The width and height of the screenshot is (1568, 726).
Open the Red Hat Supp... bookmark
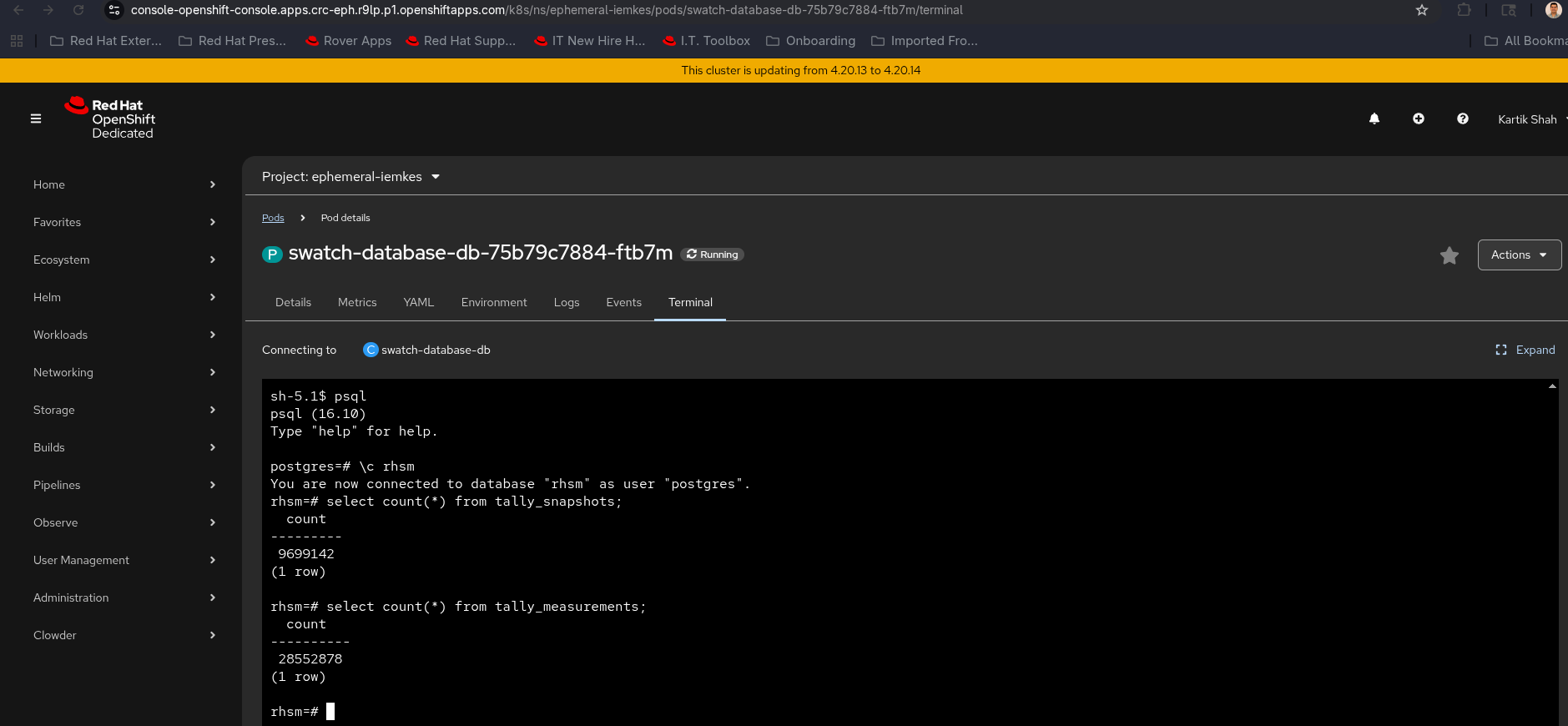pyautogui.click(x=461, y=41)
